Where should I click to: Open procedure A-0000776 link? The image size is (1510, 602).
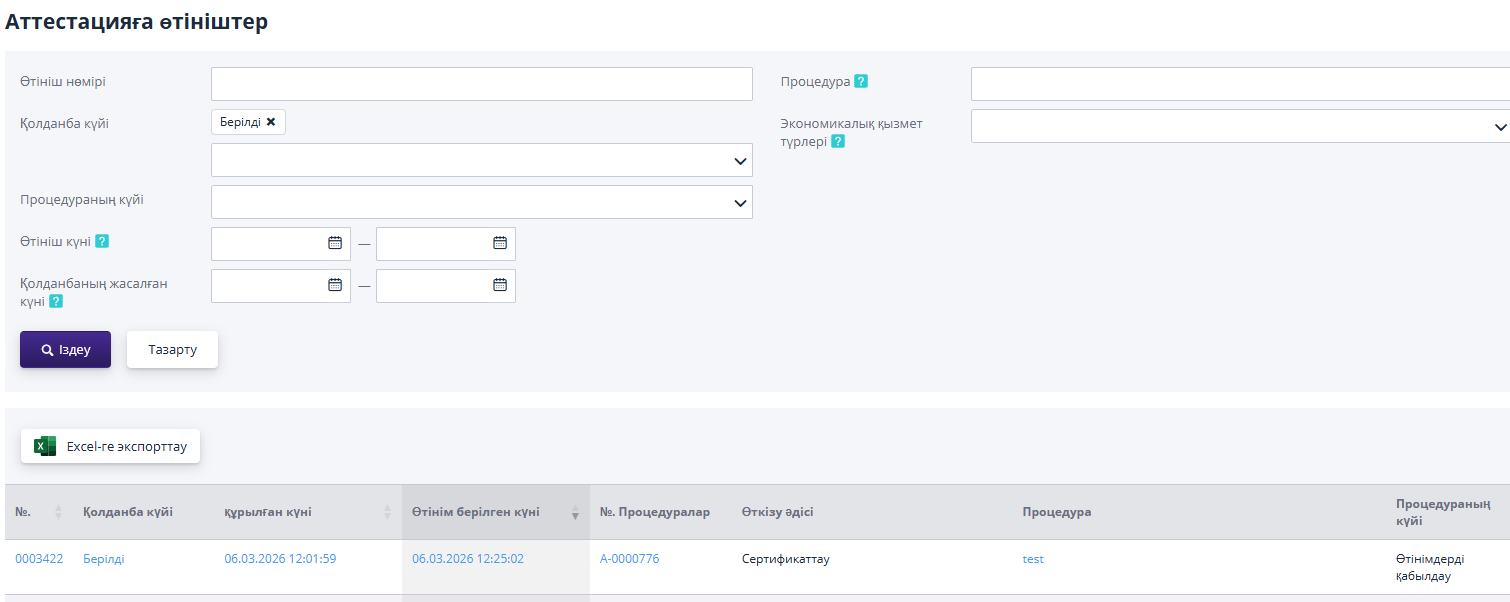point(629,559)
